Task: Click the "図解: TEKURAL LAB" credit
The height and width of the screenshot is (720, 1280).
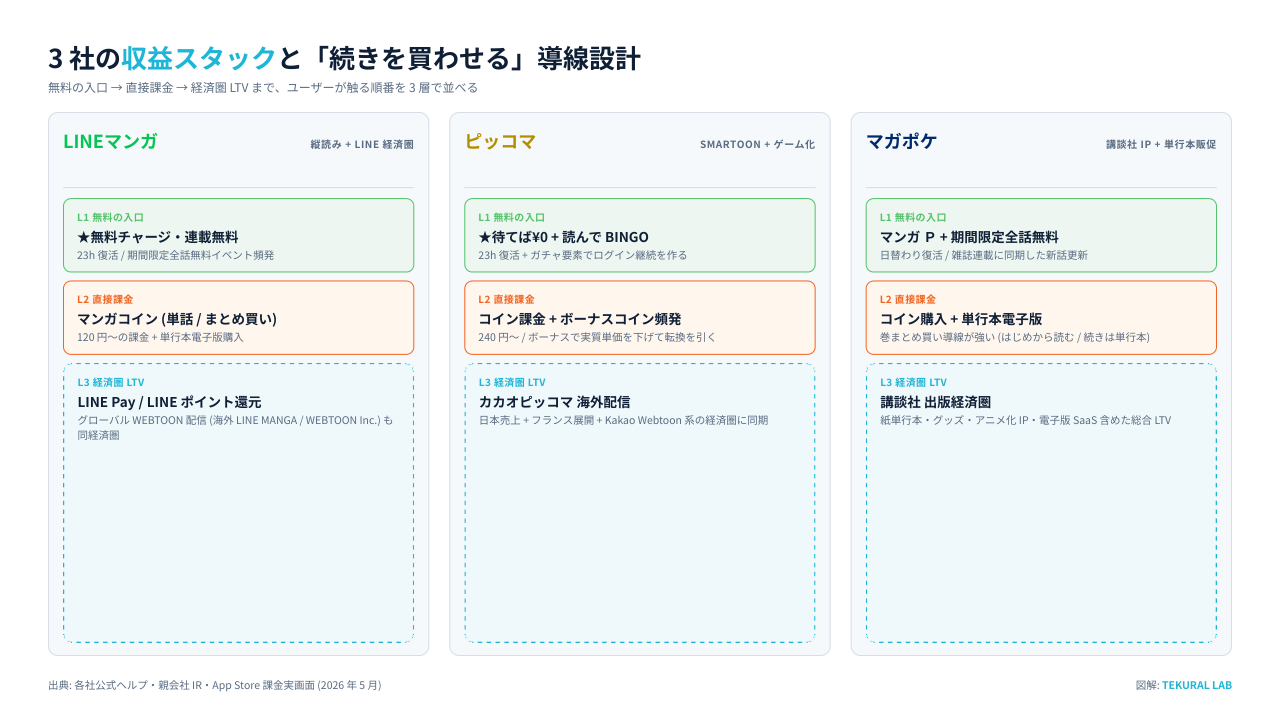Action: pyautogui.click(x=1184, y=685)
